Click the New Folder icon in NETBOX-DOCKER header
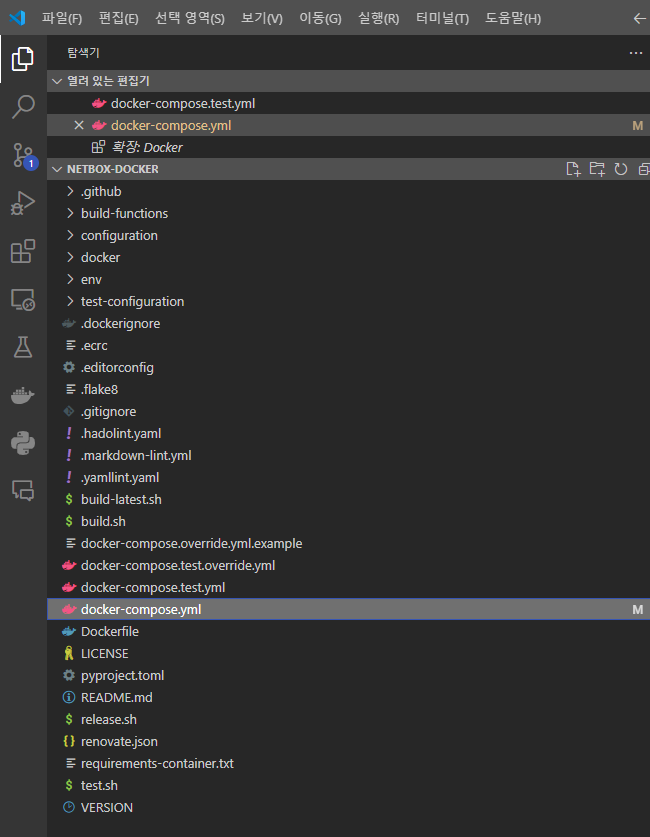Image resolution: width=650 pixels, height=837 pixels. click(597, 169)
